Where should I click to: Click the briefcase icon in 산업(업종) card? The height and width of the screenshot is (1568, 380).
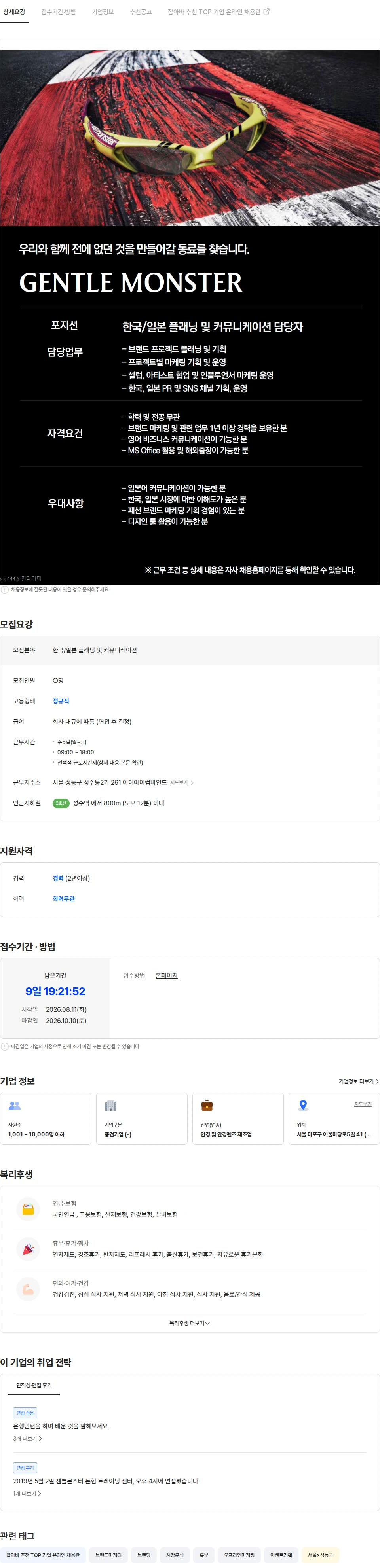pos(207,1105)
